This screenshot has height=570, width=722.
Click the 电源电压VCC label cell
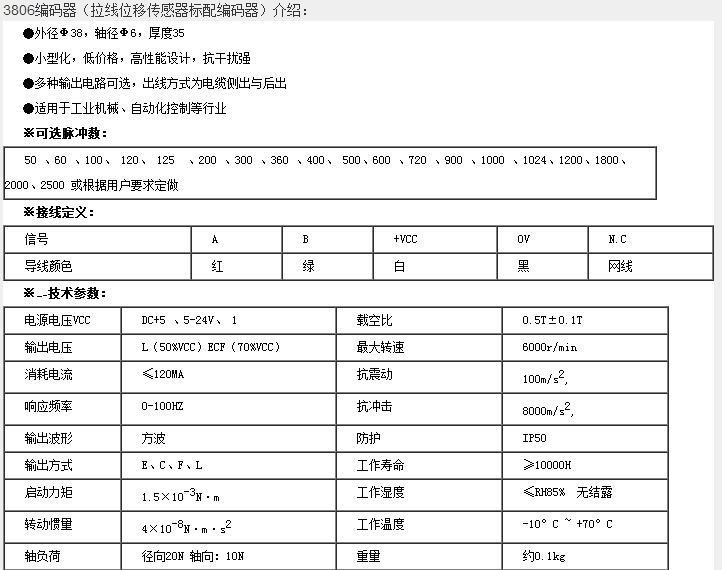pyautogui.click(x=57, y=320)
